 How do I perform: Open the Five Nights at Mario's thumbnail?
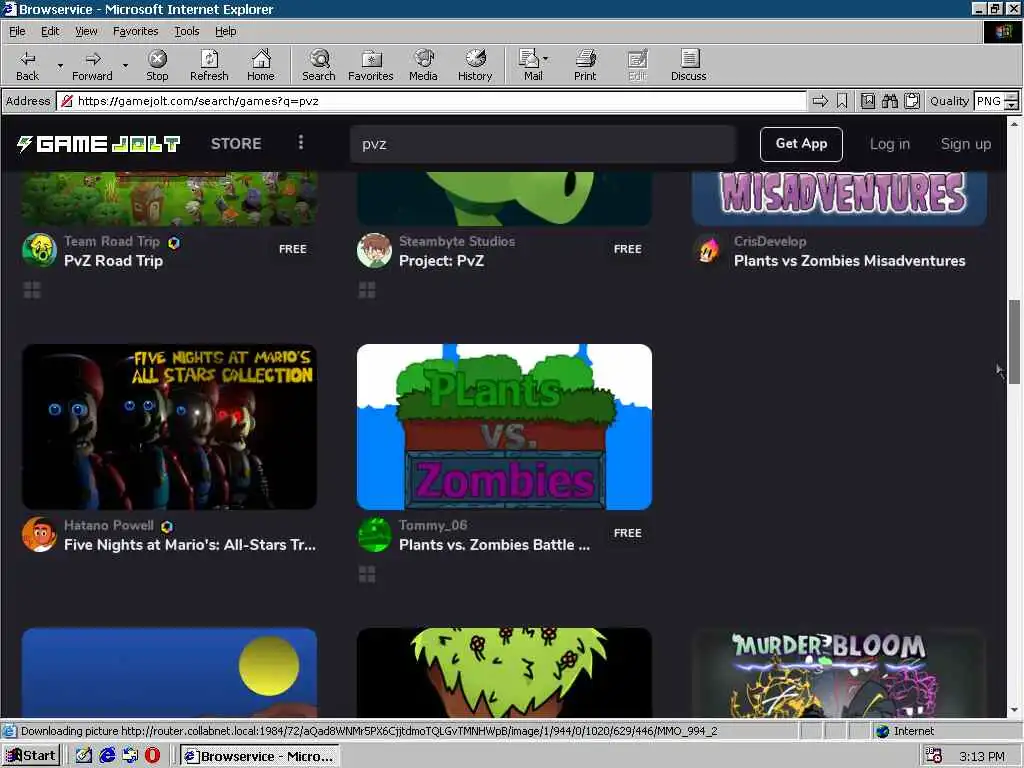point(169,427)
